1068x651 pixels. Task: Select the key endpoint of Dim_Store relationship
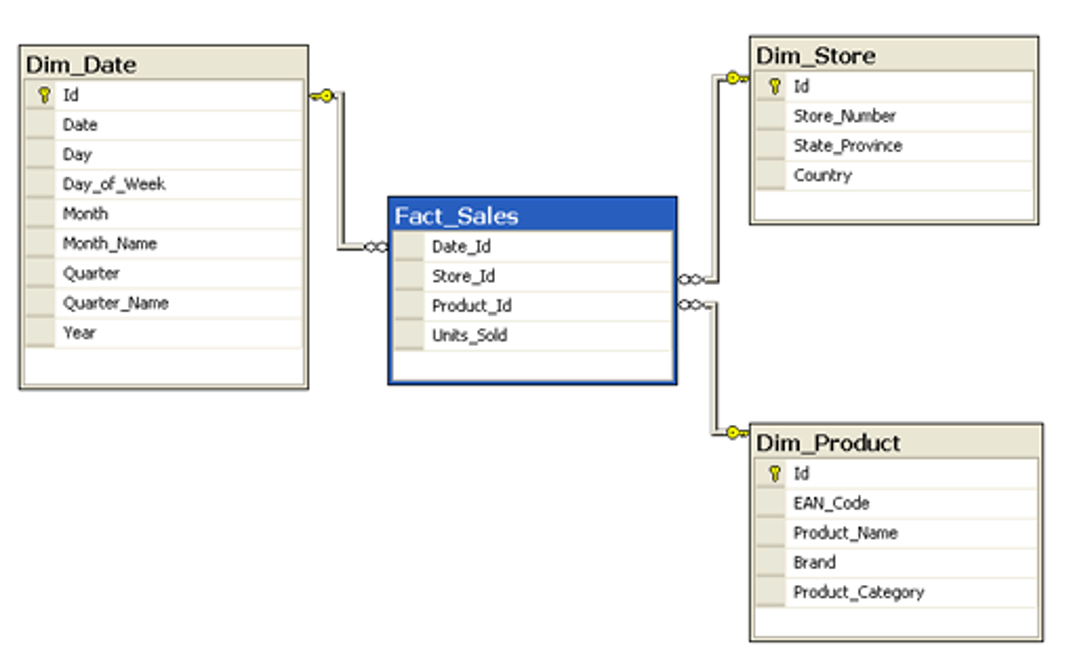[737, 78]
